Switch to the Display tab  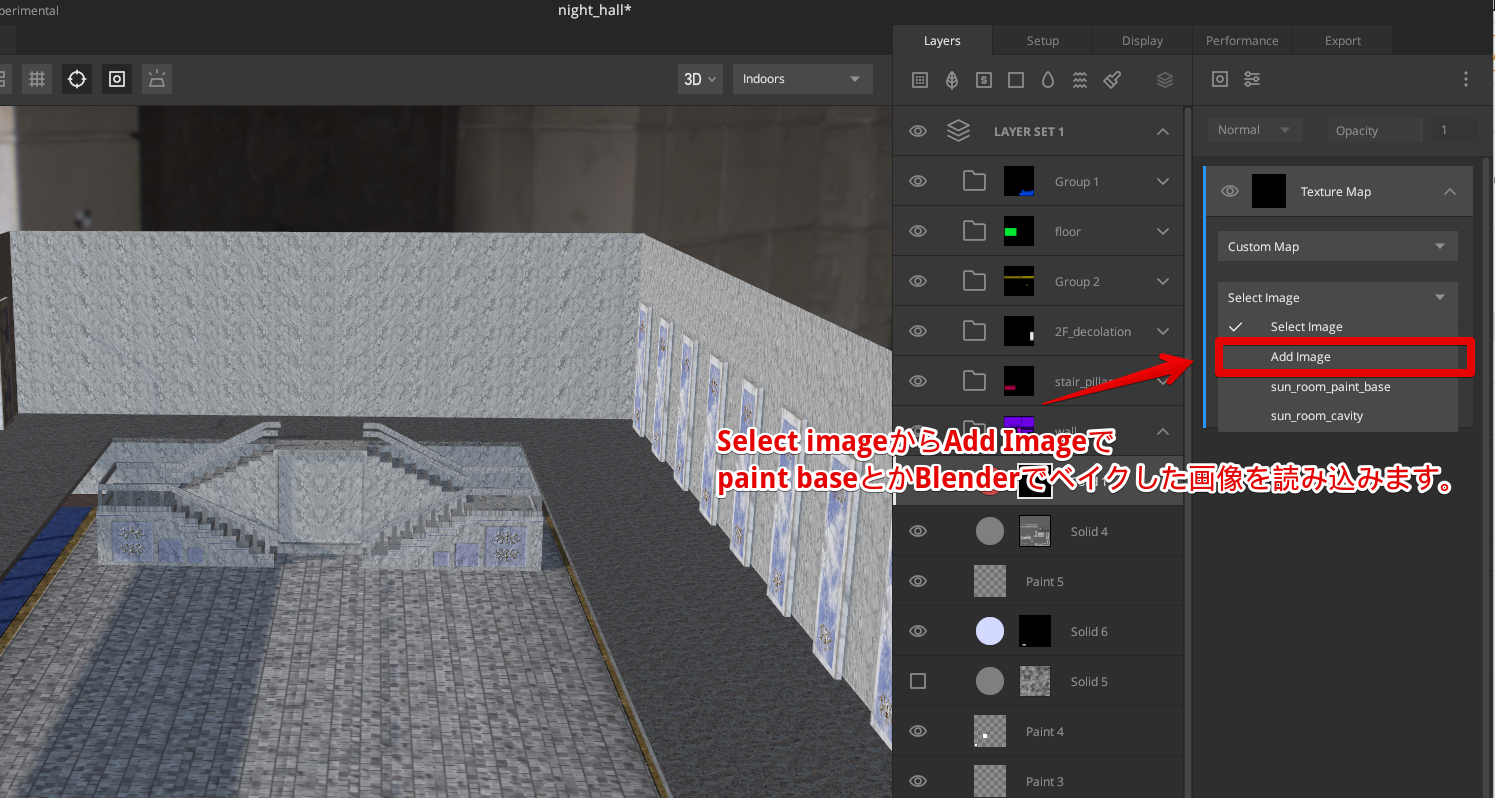(1142, 40)
